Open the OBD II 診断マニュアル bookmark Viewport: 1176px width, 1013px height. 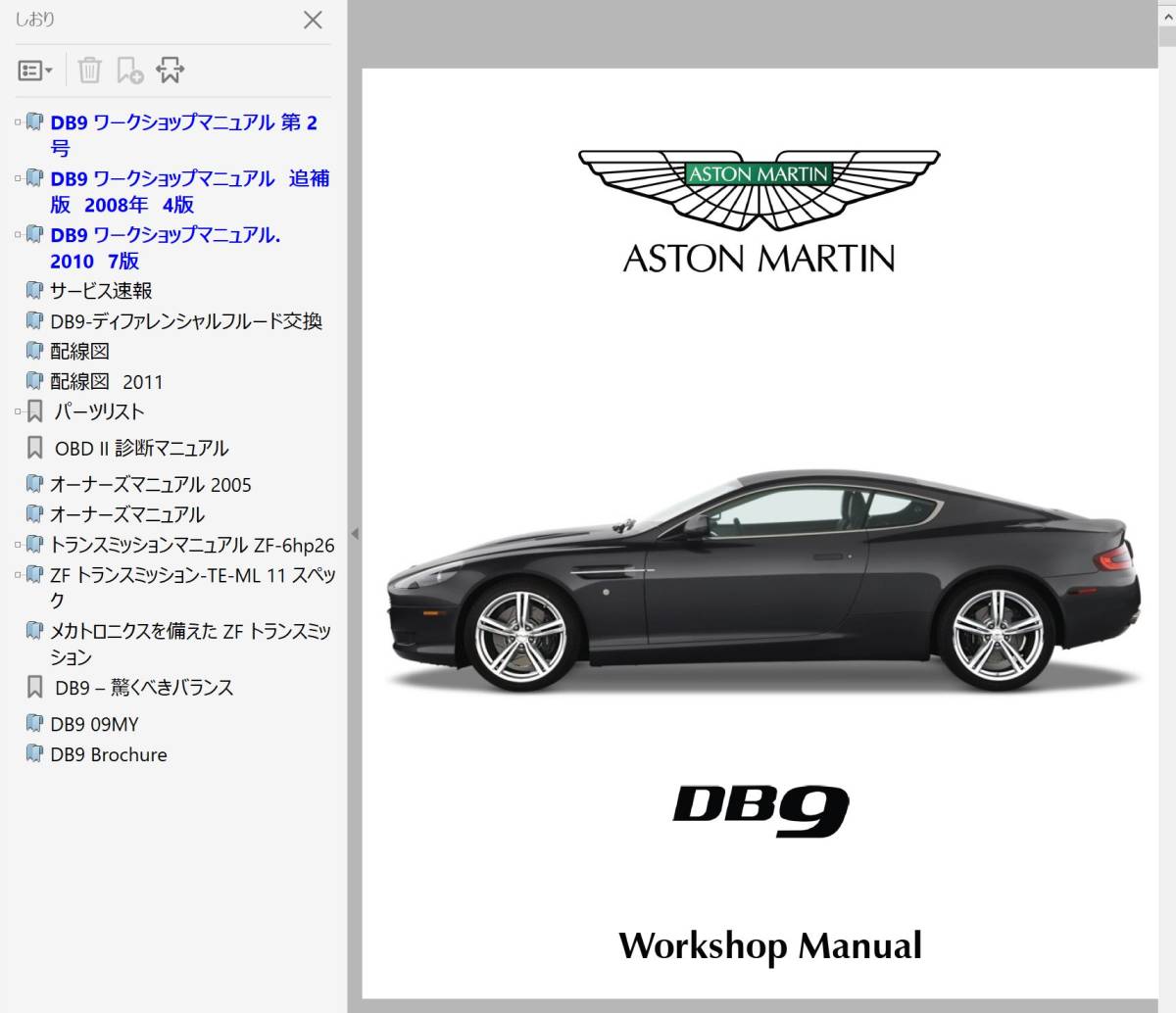(x=141, y=449)
